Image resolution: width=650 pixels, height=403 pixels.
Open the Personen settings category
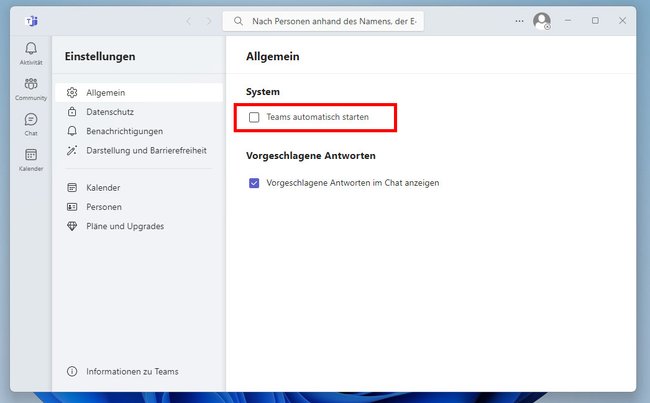(x=139, y=206)
